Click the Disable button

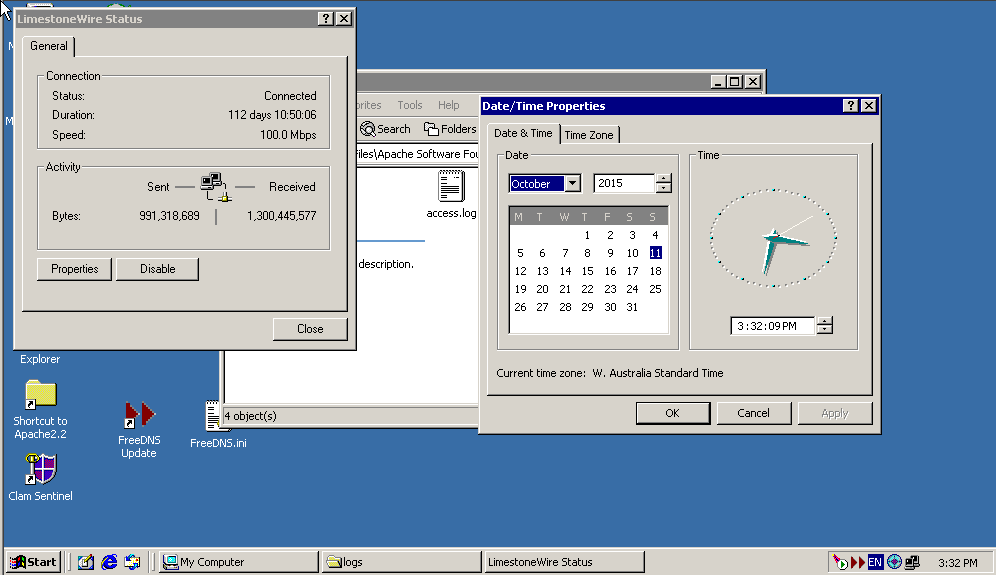point(158,269)
